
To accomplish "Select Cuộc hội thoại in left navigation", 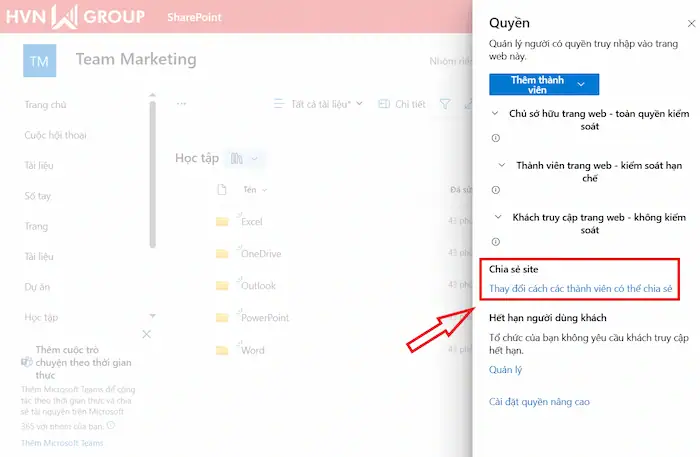I will click(x=55, y=135).
